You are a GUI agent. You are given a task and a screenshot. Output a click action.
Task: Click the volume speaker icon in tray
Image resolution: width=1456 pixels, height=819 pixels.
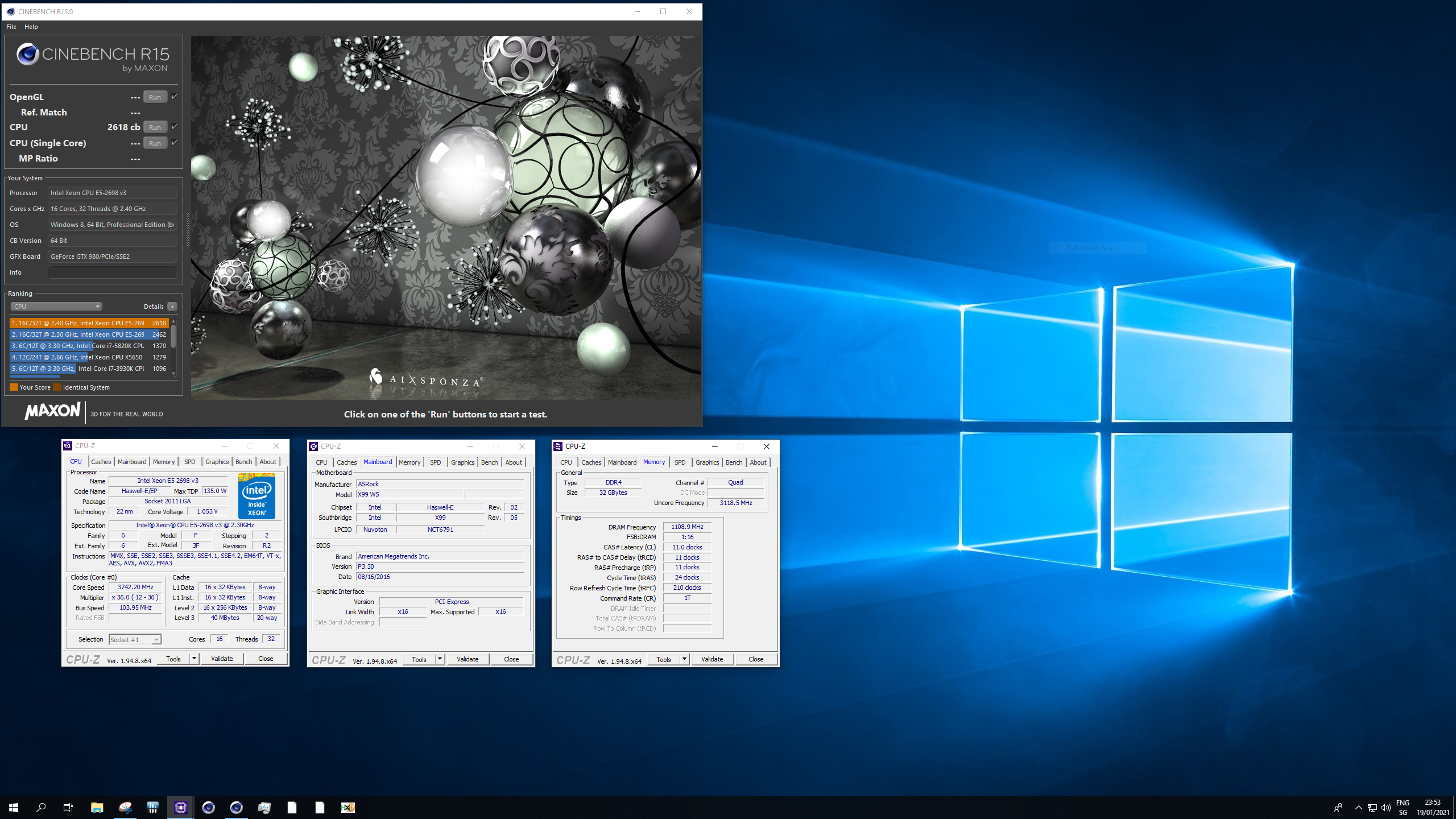1386,808
